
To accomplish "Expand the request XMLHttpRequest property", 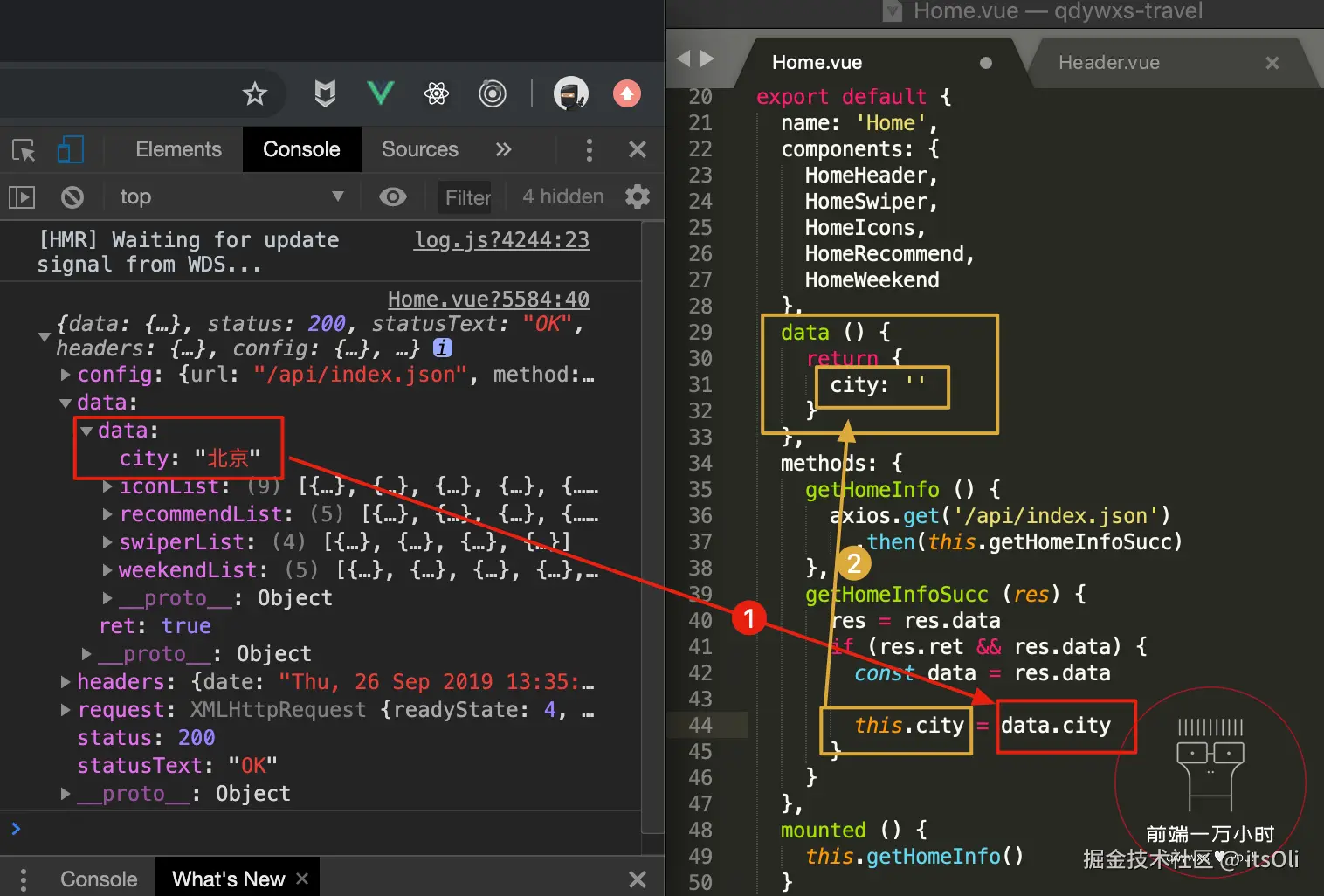I will point(66,710).
